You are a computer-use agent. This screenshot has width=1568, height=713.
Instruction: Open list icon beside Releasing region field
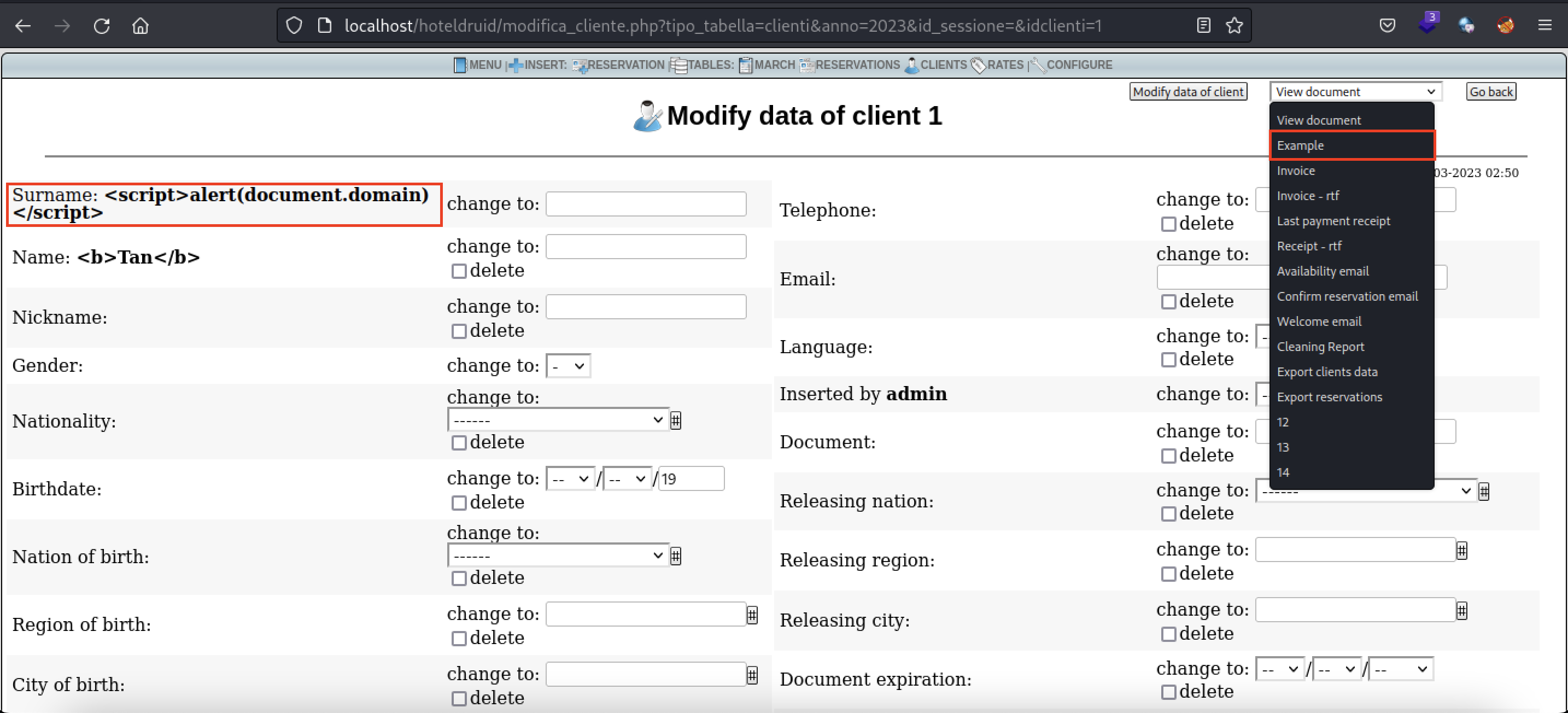[1462, 551]
